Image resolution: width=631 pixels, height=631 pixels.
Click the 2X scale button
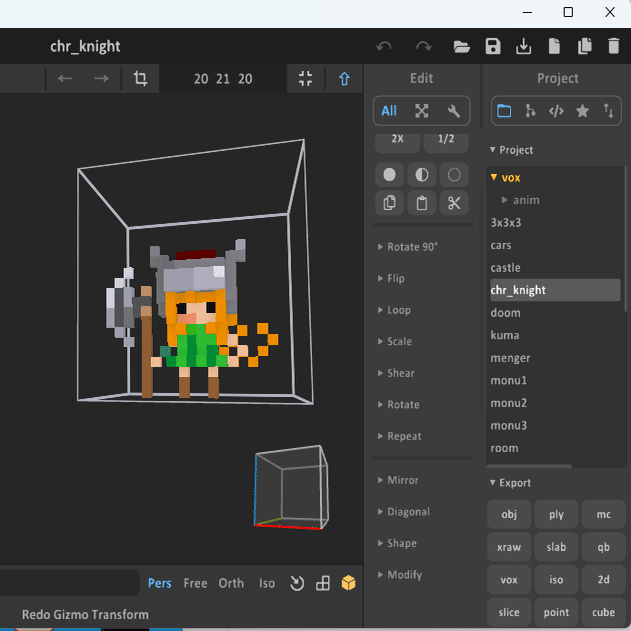point(397,140)
